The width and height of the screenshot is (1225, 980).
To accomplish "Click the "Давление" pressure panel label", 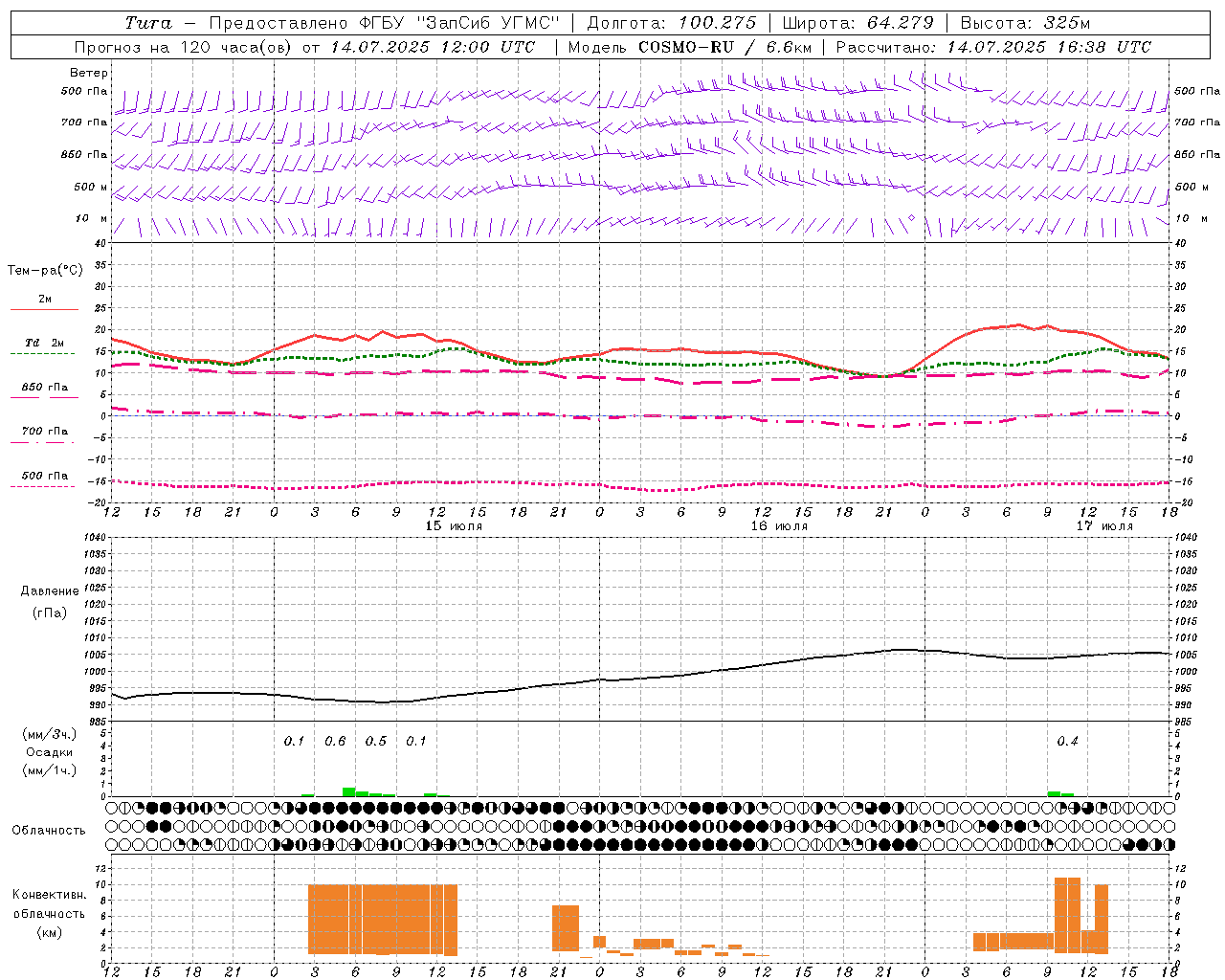I will pyautogui.click(x=50, y=591).
